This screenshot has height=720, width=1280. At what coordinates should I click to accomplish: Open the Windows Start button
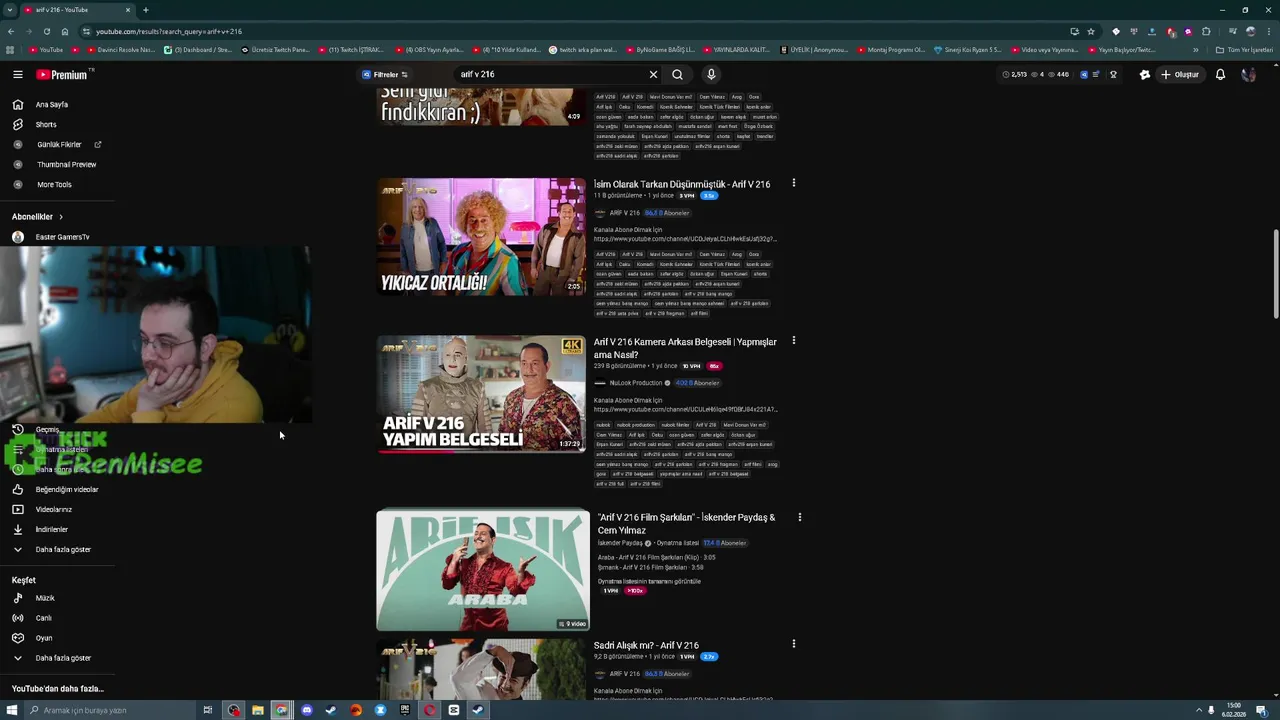point(11,710)
